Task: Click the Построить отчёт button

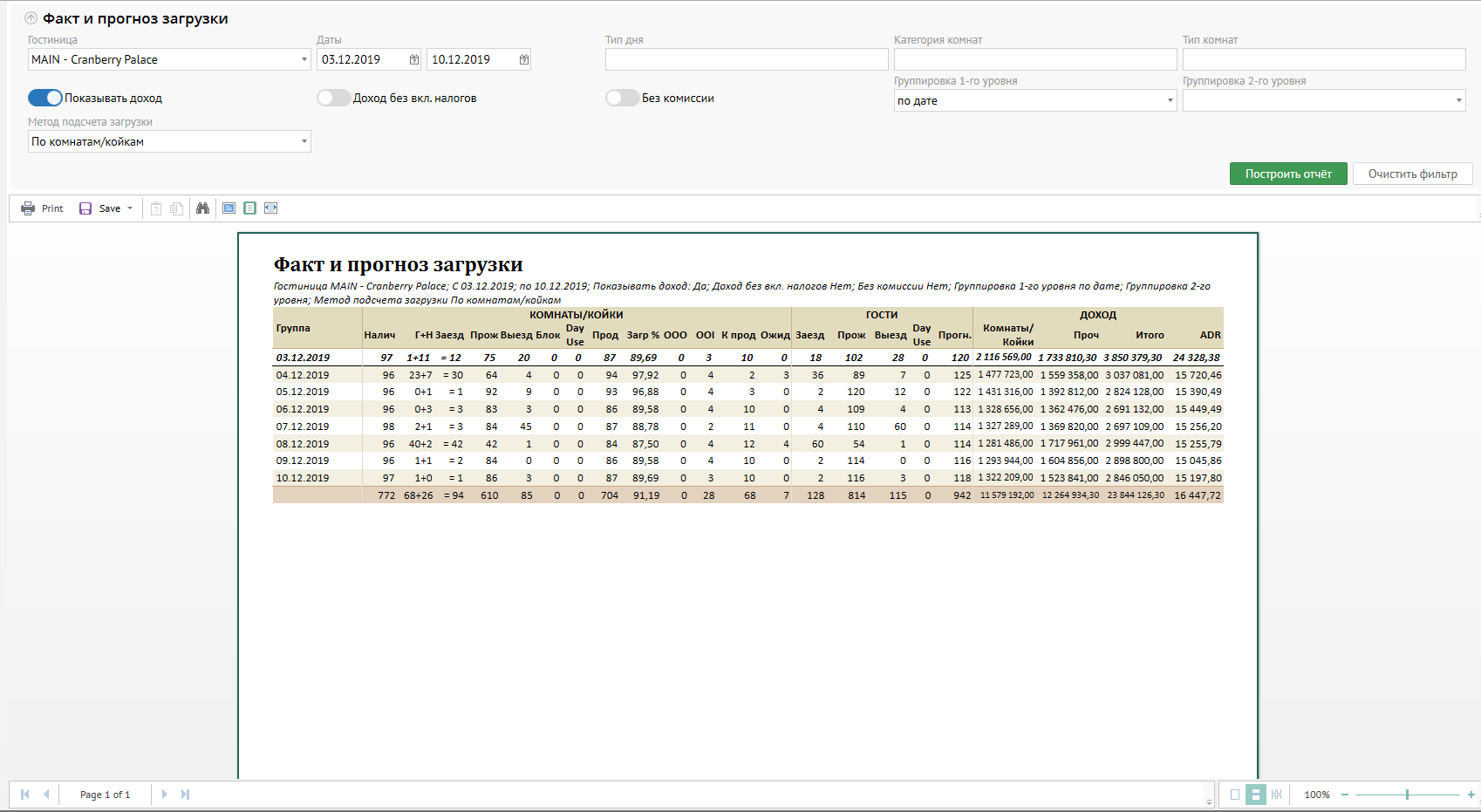Action: tap(1287, 174)
